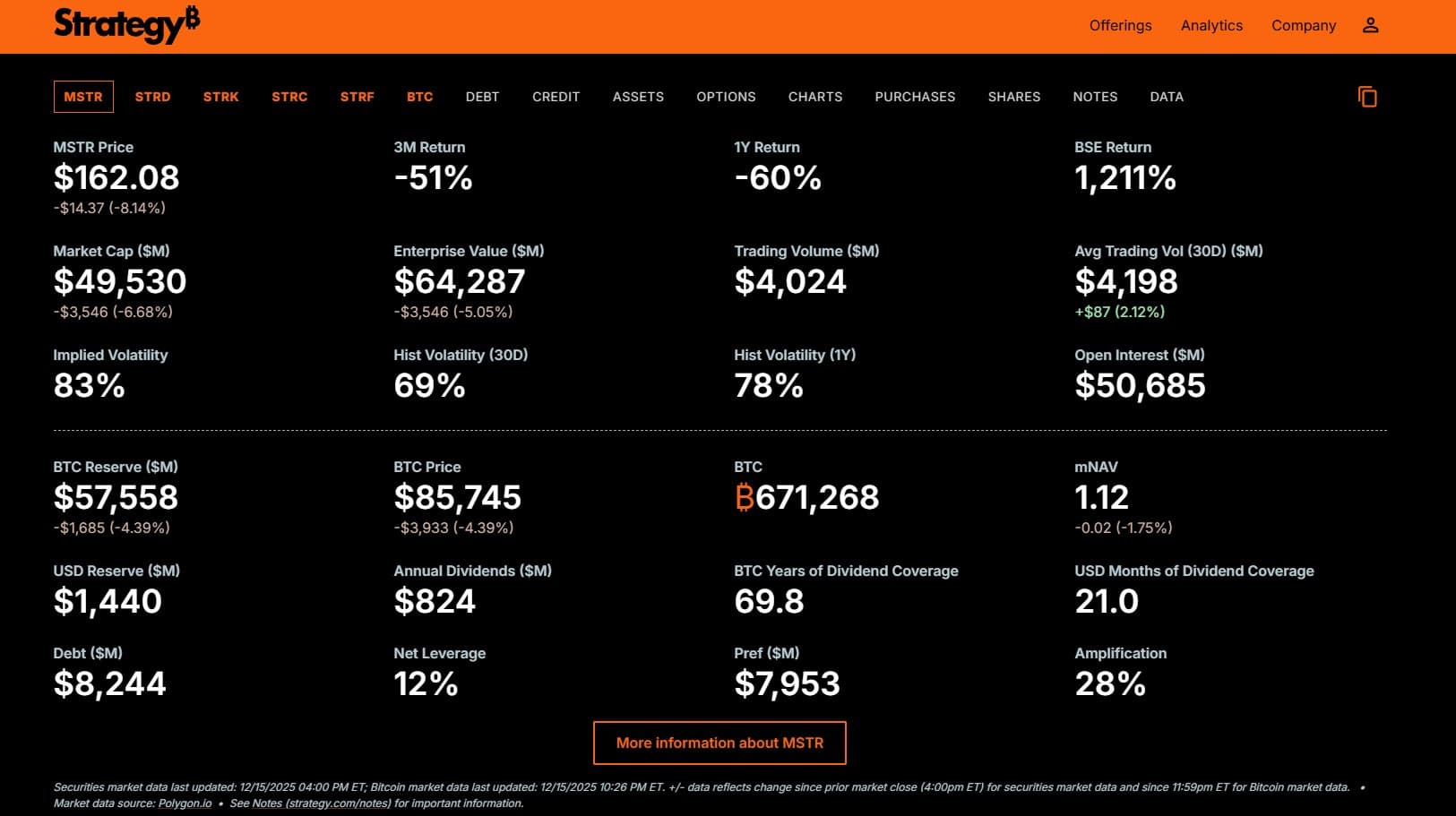Viewport: 1456px width, 816px height.
Task: Switch to the BTC tab
Action: point(419,97)
